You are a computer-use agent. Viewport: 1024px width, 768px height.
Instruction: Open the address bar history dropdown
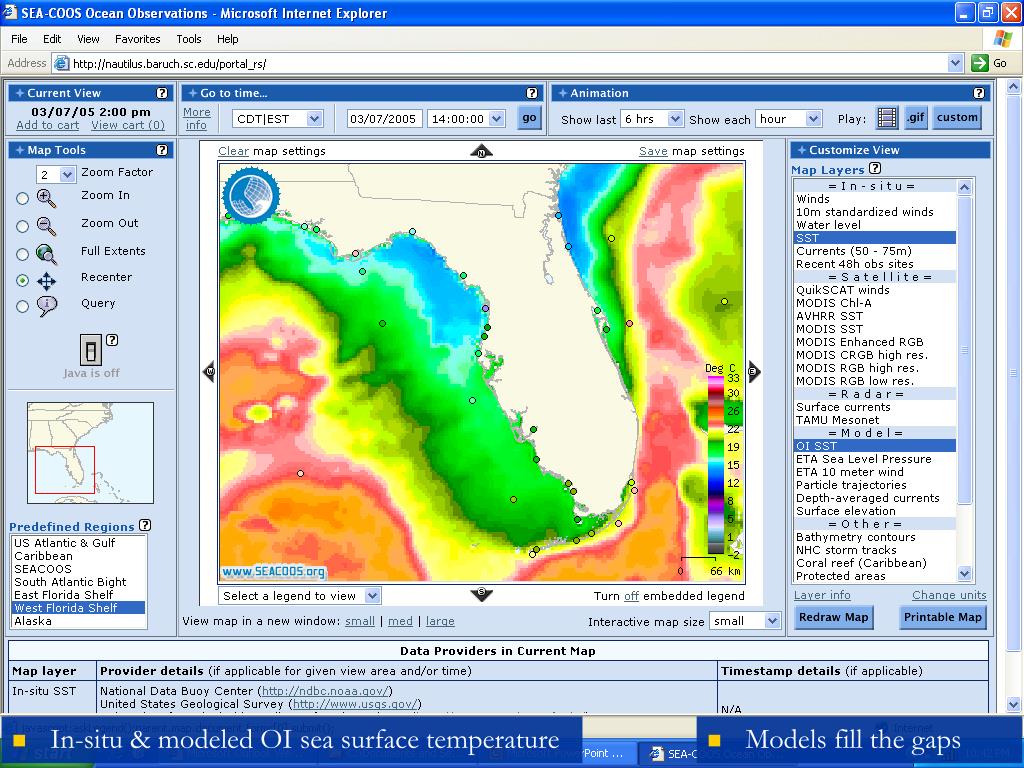(x=955, y=63)
